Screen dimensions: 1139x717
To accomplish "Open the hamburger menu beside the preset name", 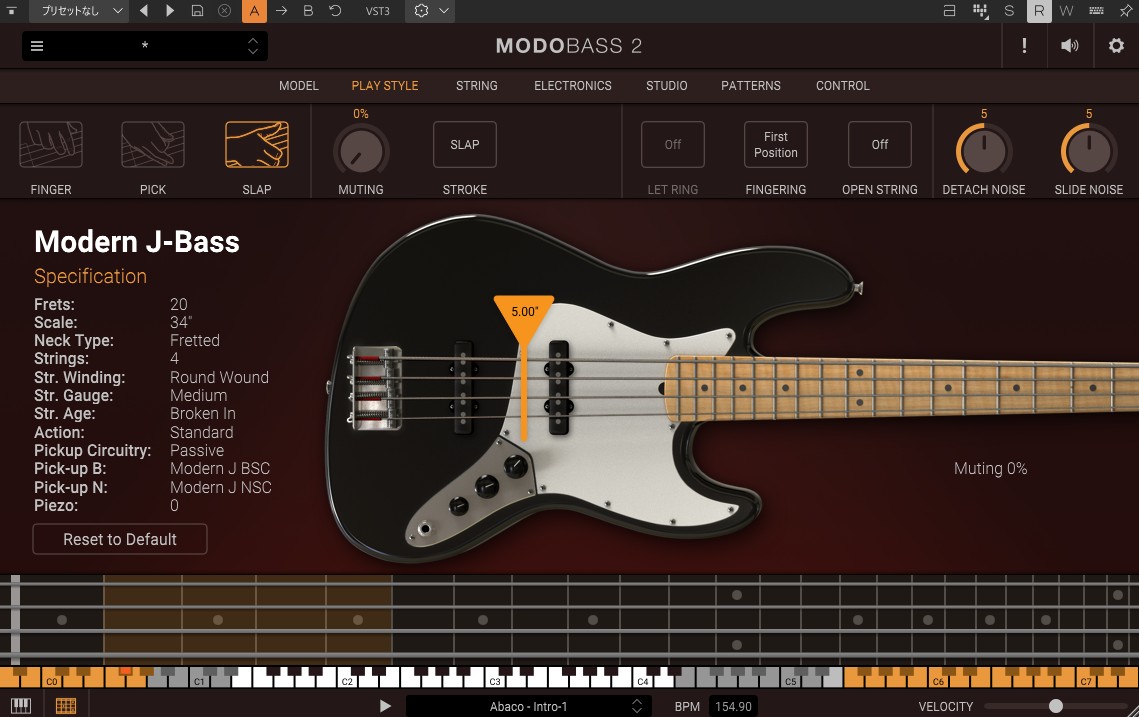I will point(37,46).
